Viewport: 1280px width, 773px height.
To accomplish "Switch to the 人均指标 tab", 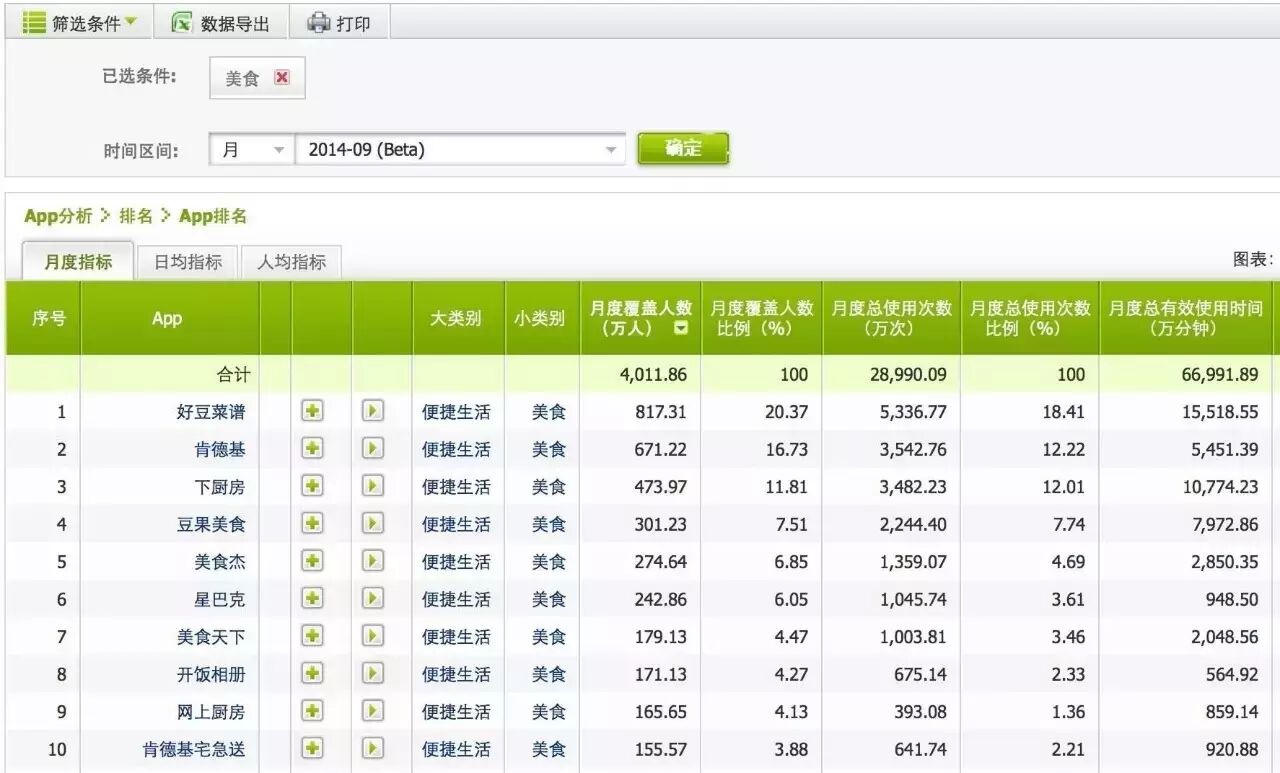I will pos(291,262).
